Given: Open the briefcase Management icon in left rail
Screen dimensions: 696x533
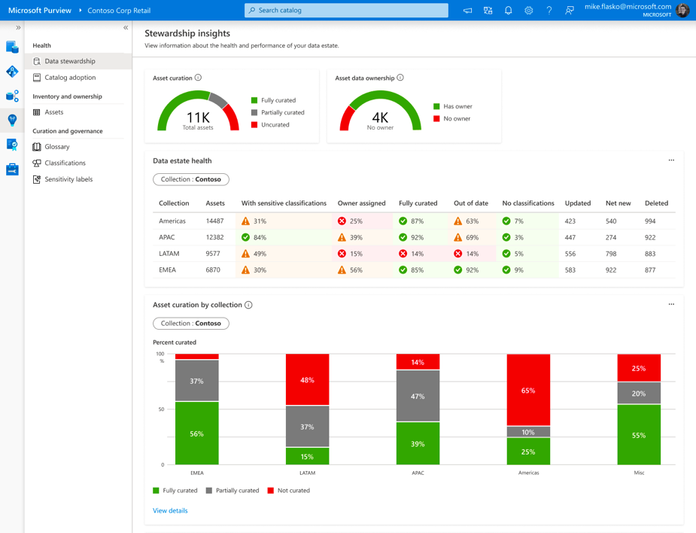Looking at the screenshot, I should pos(12,169).
